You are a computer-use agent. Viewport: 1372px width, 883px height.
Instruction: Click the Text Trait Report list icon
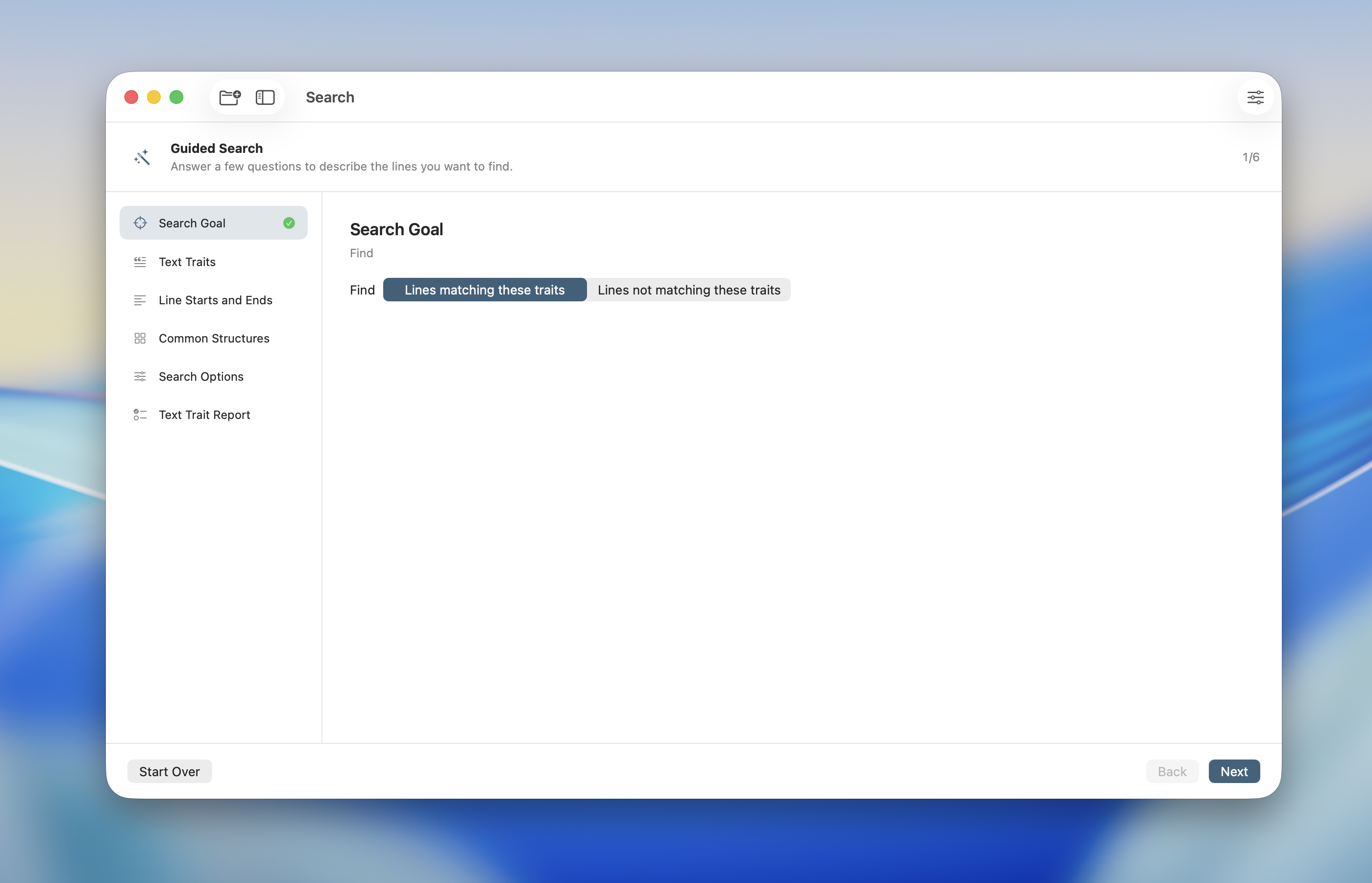(140, 415)
